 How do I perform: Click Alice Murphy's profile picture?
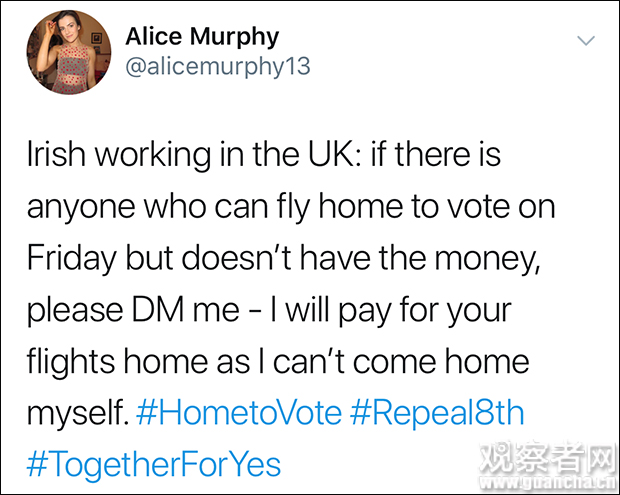(68, 54)
